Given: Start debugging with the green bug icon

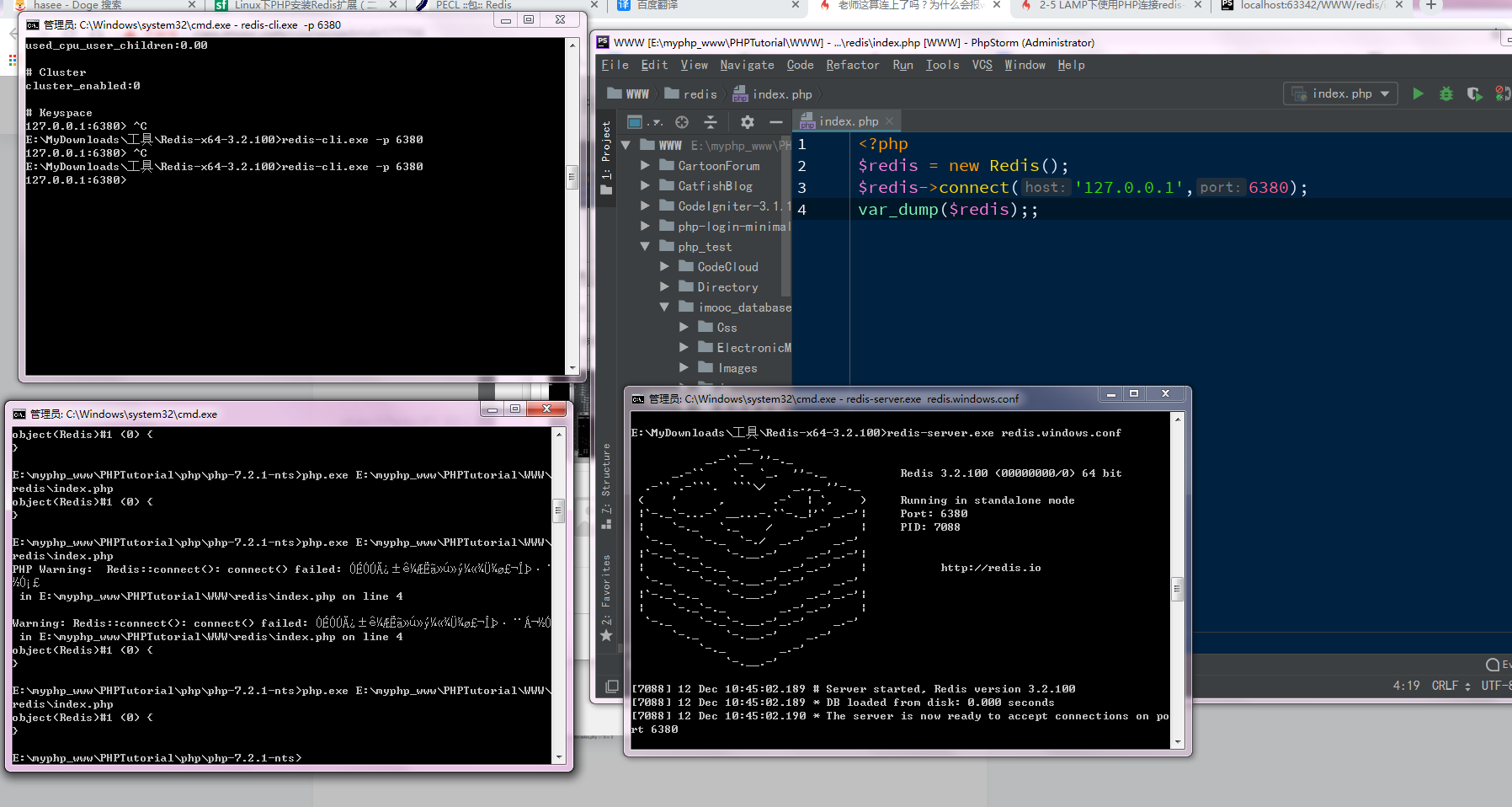Looking at the screenshot, I should (1446, 94).
